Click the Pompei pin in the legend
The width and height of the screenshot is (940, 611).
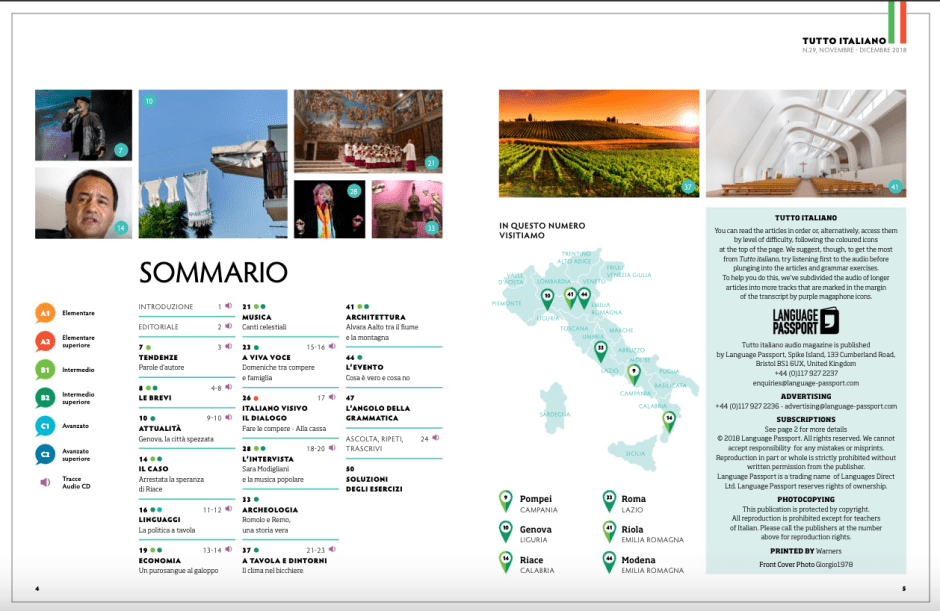coord(506,501)
